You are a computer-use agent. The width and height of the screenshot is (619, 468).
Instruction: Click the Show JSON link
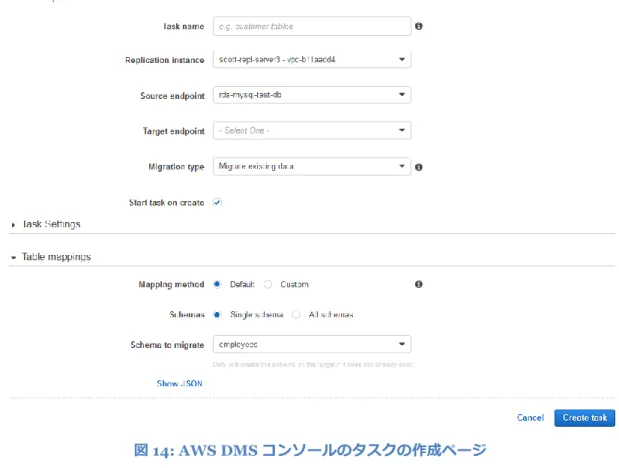pyautogui.click(x=180, y=383)
